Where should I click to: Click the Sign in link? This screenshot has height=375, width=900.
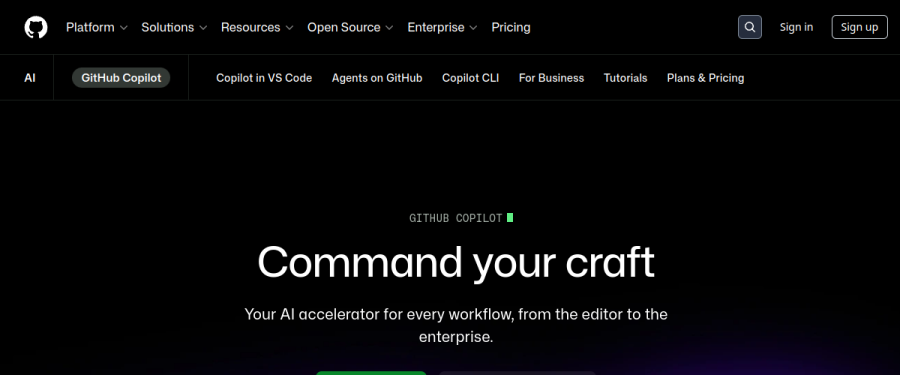coord(796,27)
